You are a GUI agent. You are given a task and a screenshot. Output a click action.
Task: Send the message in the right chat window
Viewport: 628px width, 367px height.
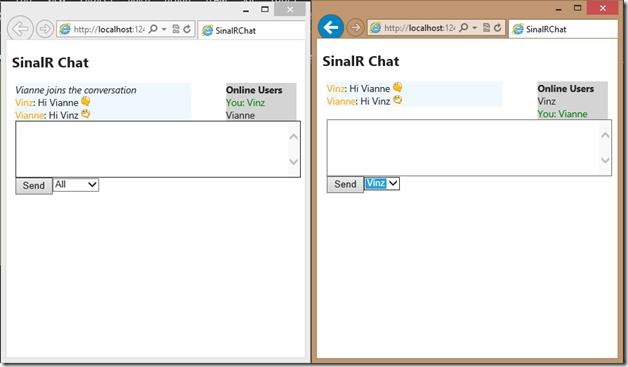[x=345, y=184]
